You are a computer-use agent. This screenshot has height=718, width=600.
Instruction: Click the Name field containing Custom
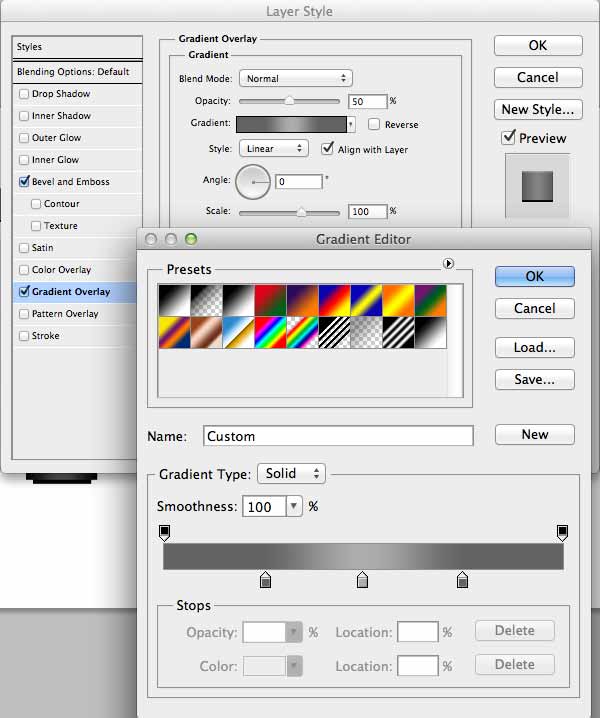point(338,436)
